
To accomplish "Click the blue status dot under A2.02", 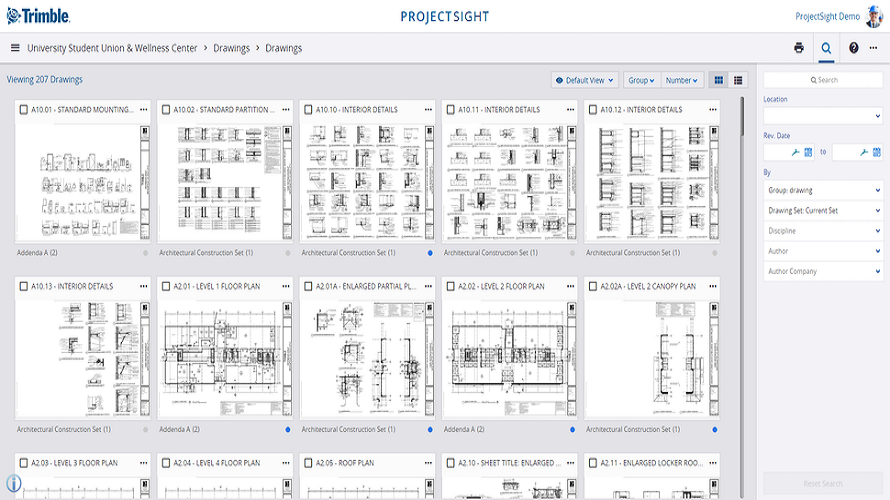I will [x=572, y=430].
